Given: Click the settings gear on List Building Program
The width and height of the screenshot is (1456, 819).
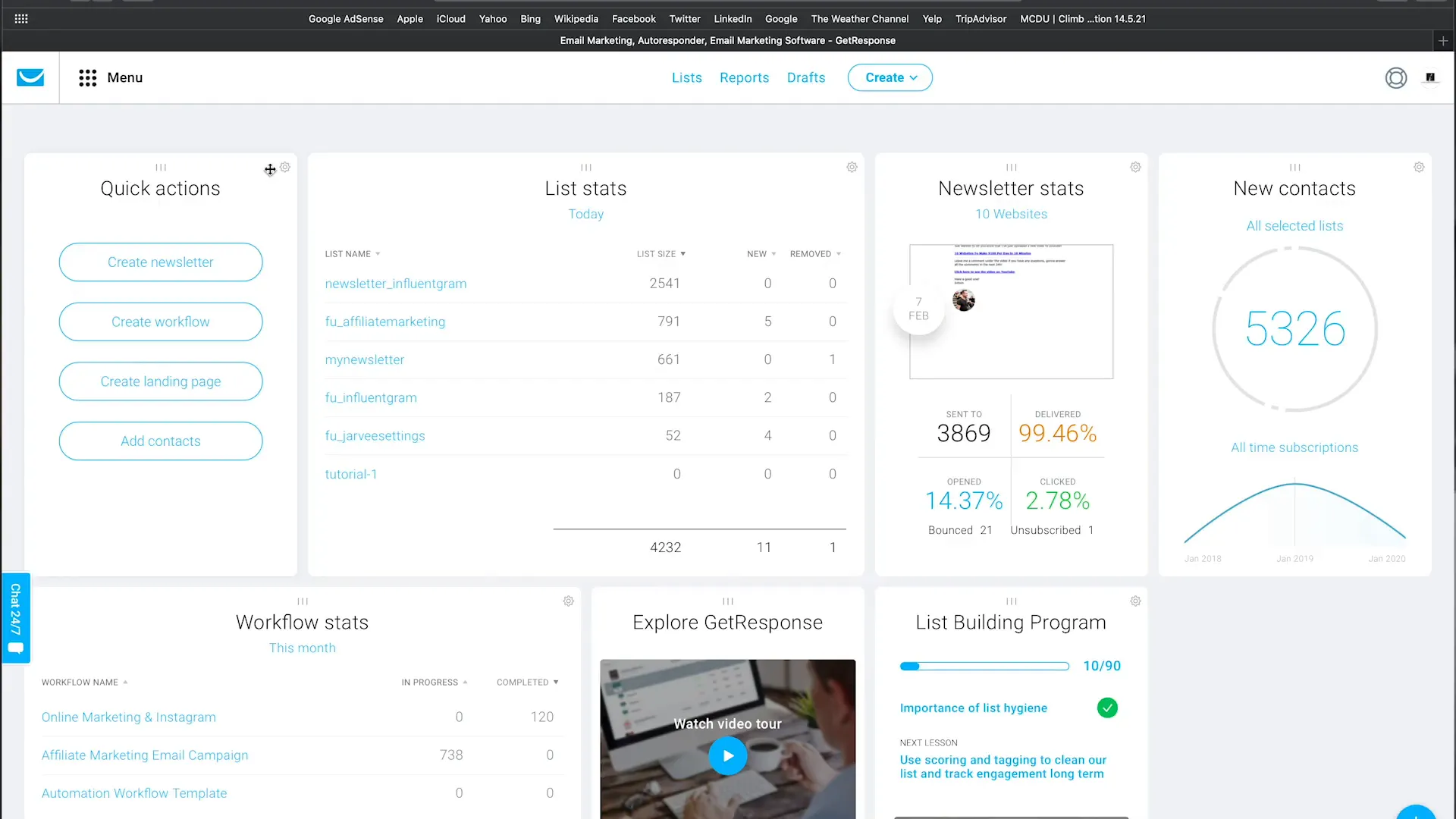Looking at the screenshot, I should (x=1135, y=601).
